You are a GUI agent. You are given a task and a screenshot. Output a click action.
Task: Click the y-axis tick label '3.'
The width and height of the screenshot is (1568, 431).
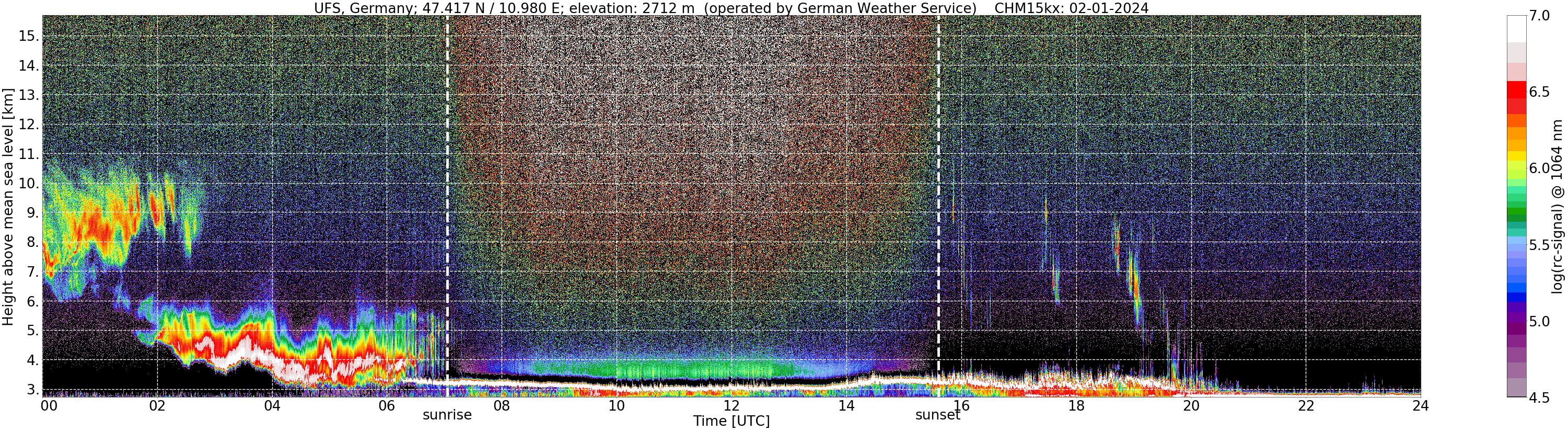(32, 390)
